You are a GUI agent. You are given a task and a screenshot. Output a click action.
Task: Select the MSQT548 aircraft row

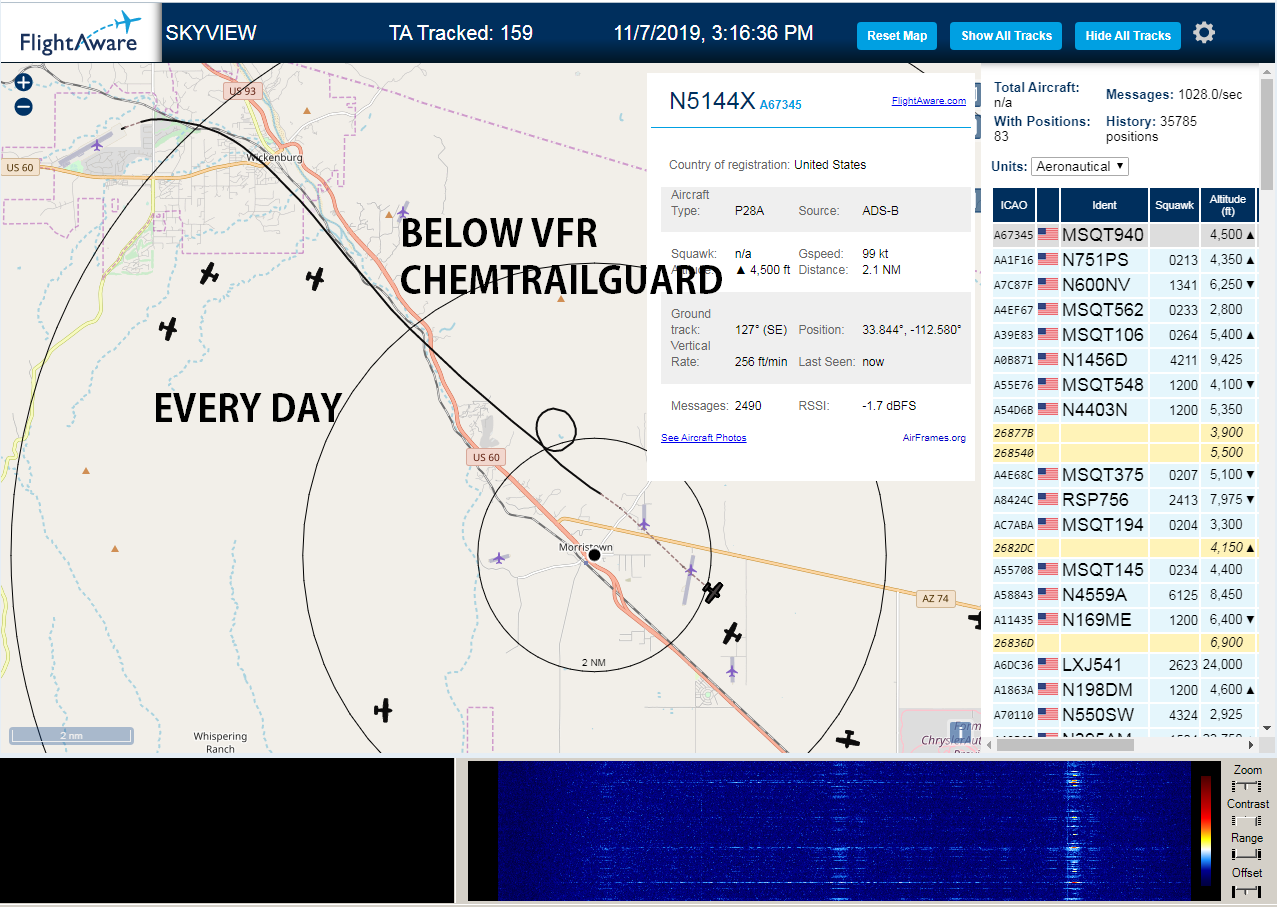(x=1124, y=385)
